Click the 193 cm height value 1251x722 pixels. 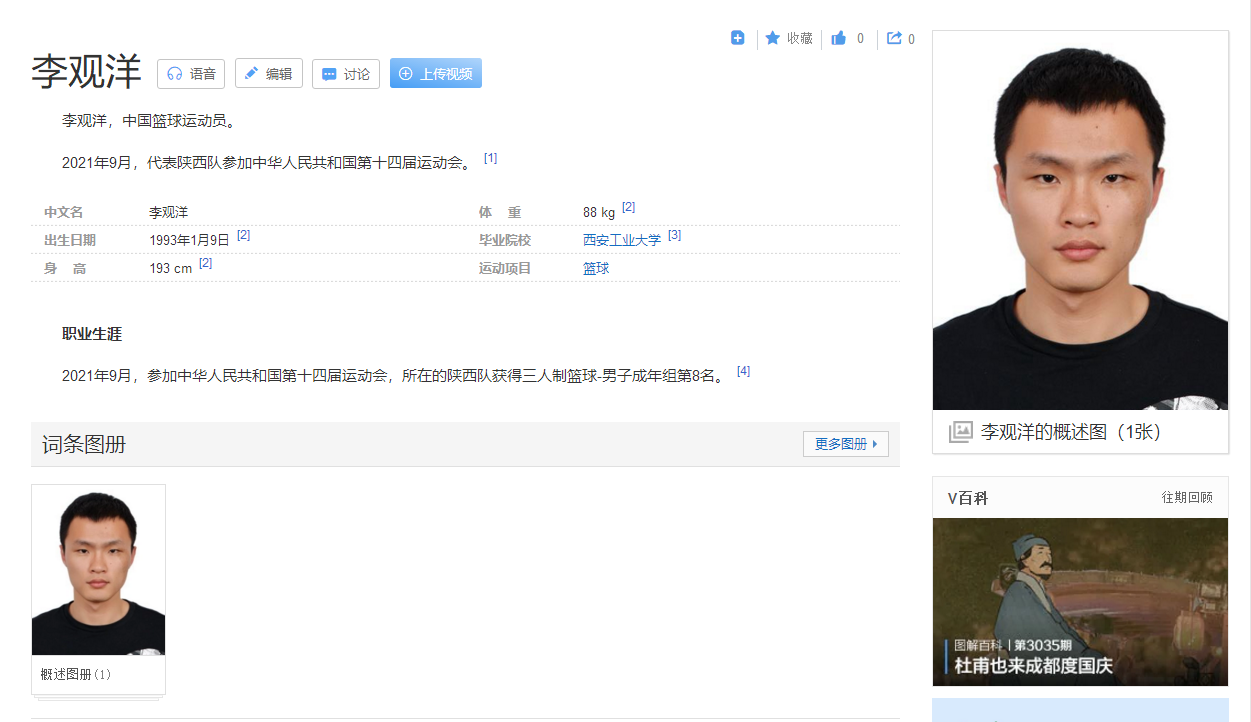click(x=170, y=268)
